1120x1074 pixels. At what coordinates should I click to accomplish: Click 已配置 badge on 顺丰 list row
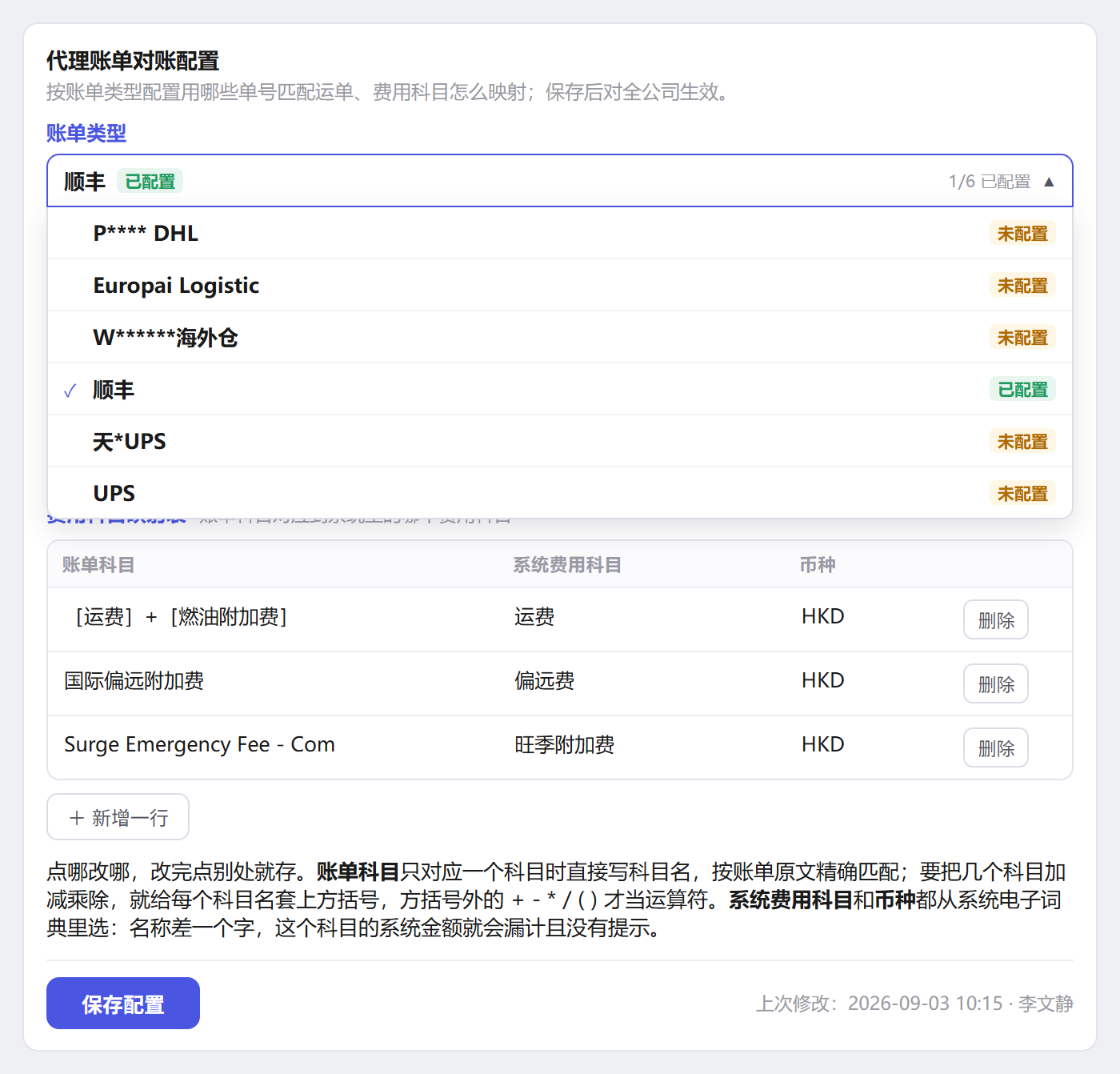pyautogui.click(x=1022, y=389)
